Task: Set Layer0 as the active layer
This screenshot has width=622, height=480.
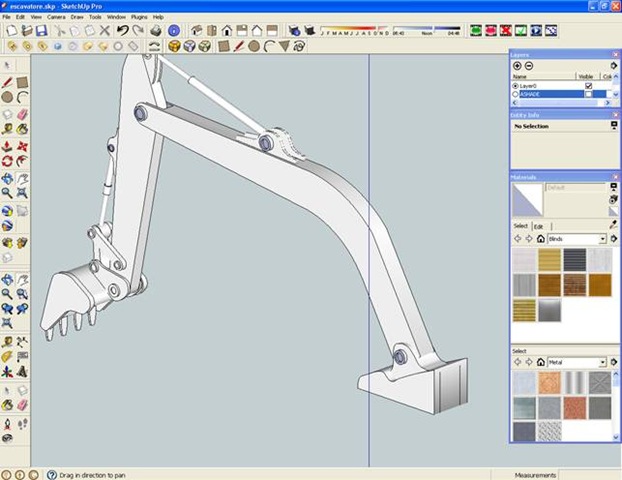Action: [515, 86]
